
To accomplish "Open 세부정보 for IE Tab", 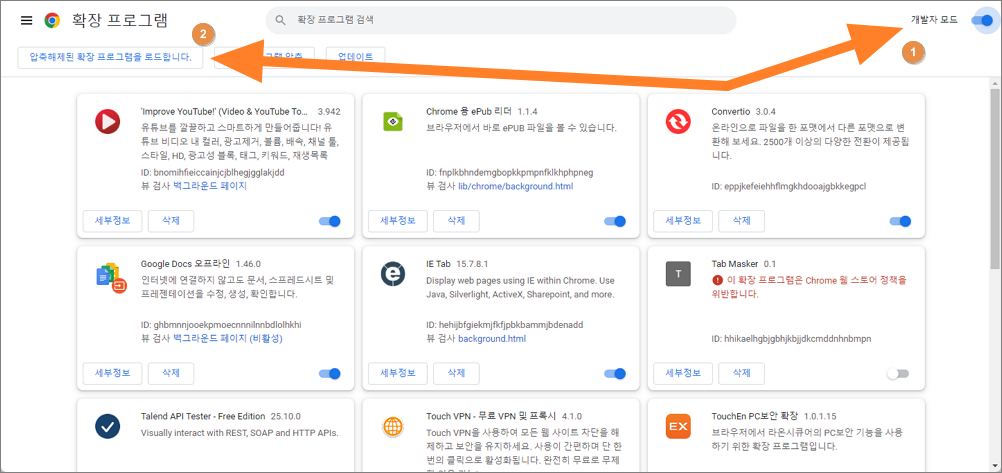I will click(x=397, y=373).
